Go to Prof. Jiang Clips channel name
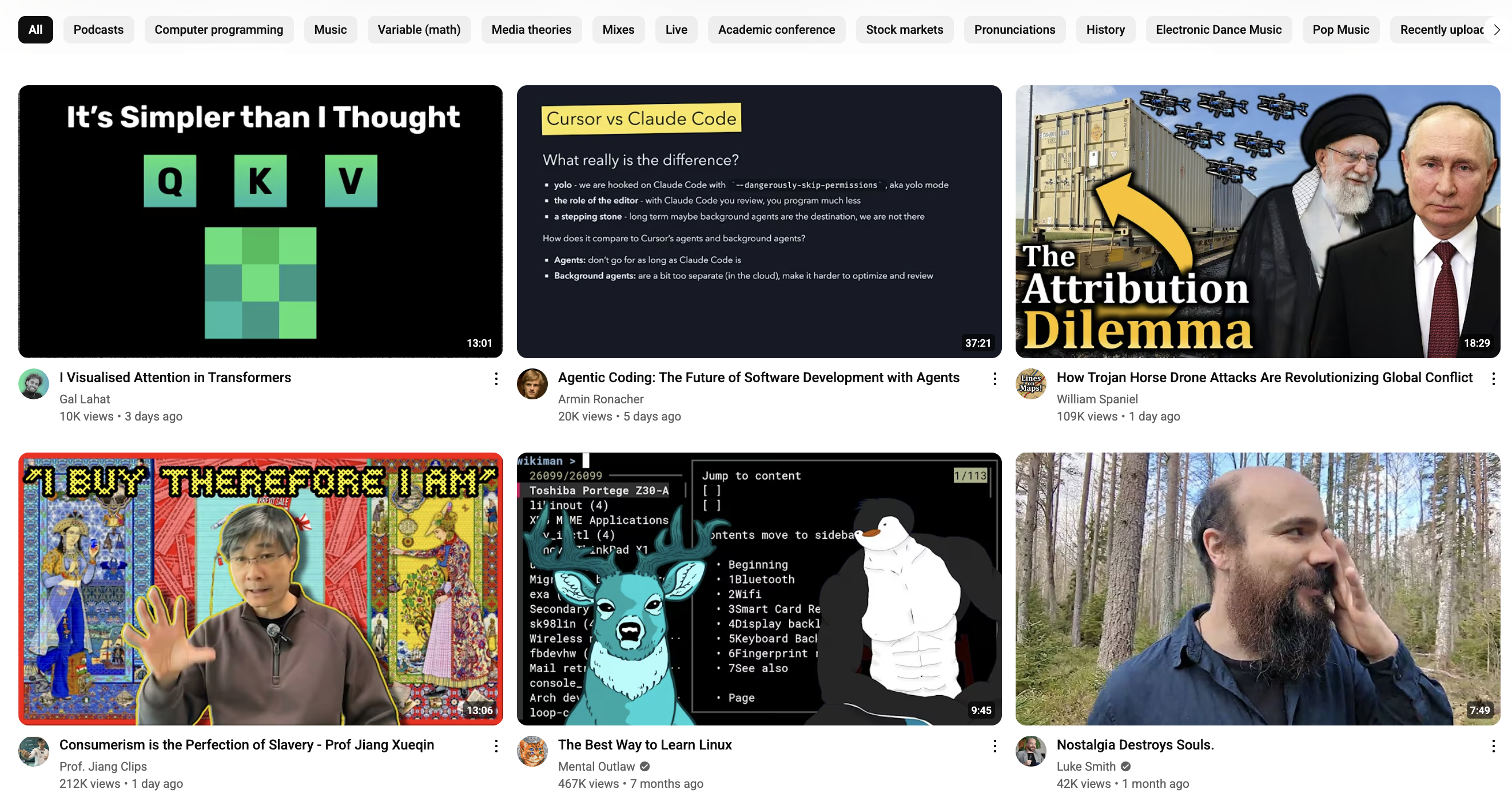This screenshot has width=1512, height=809. [104, 766]
